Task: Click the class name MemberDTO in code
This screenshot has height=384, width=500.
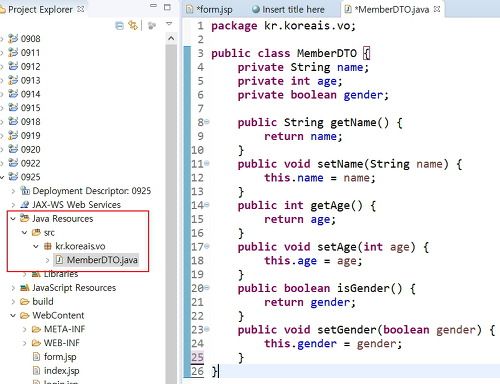Action: point(327,53)
